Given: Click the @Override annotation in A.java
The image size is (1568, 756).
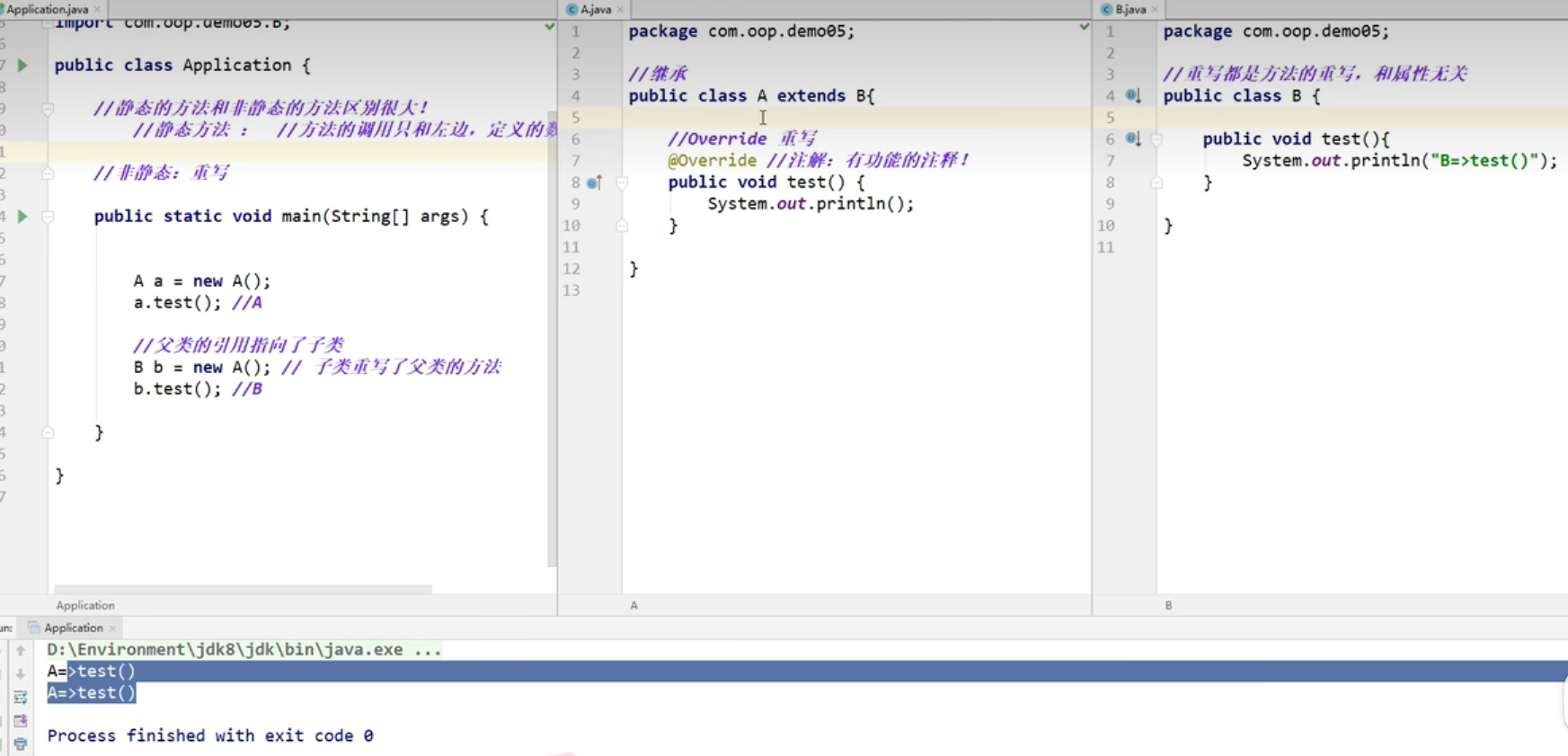Looking at the screenshot, I should pos(712,160).
